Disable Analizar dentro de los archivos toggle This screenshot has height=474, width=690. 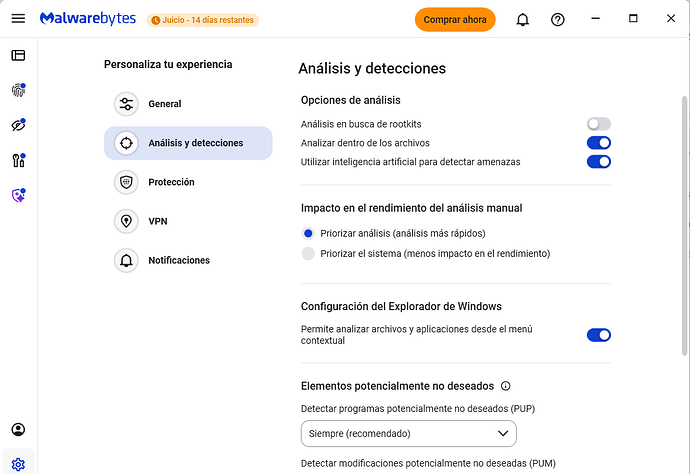click(x=598, y=143)
